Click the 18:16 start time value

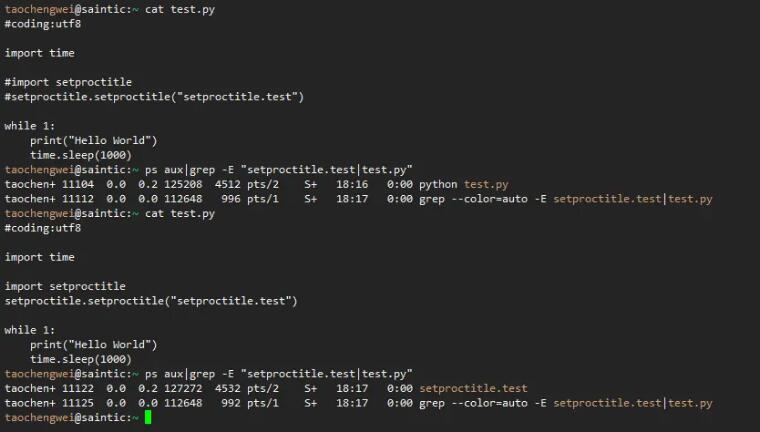(352, 184)
